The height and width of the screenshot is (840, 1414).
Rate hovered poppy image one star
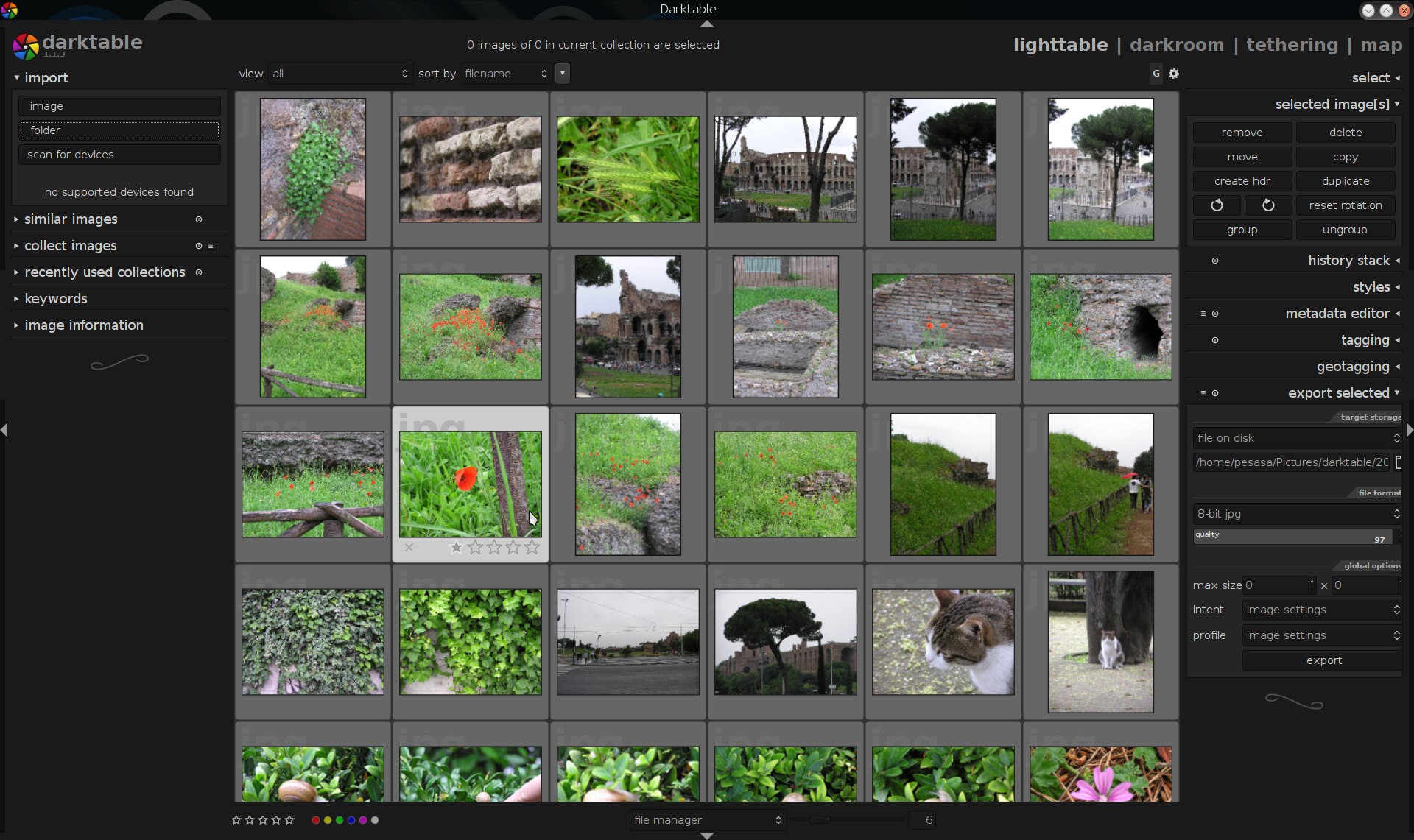(456, 547)
